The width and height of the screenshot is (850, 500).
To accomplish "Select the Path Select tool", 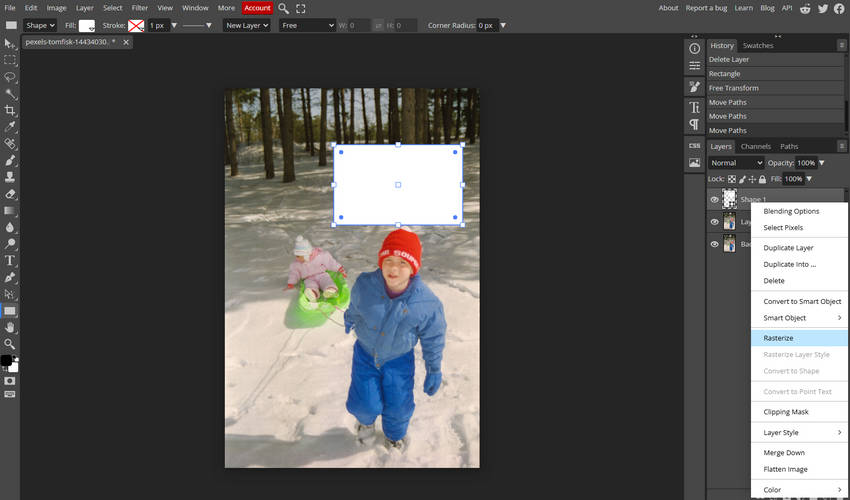I will point(10,294).
